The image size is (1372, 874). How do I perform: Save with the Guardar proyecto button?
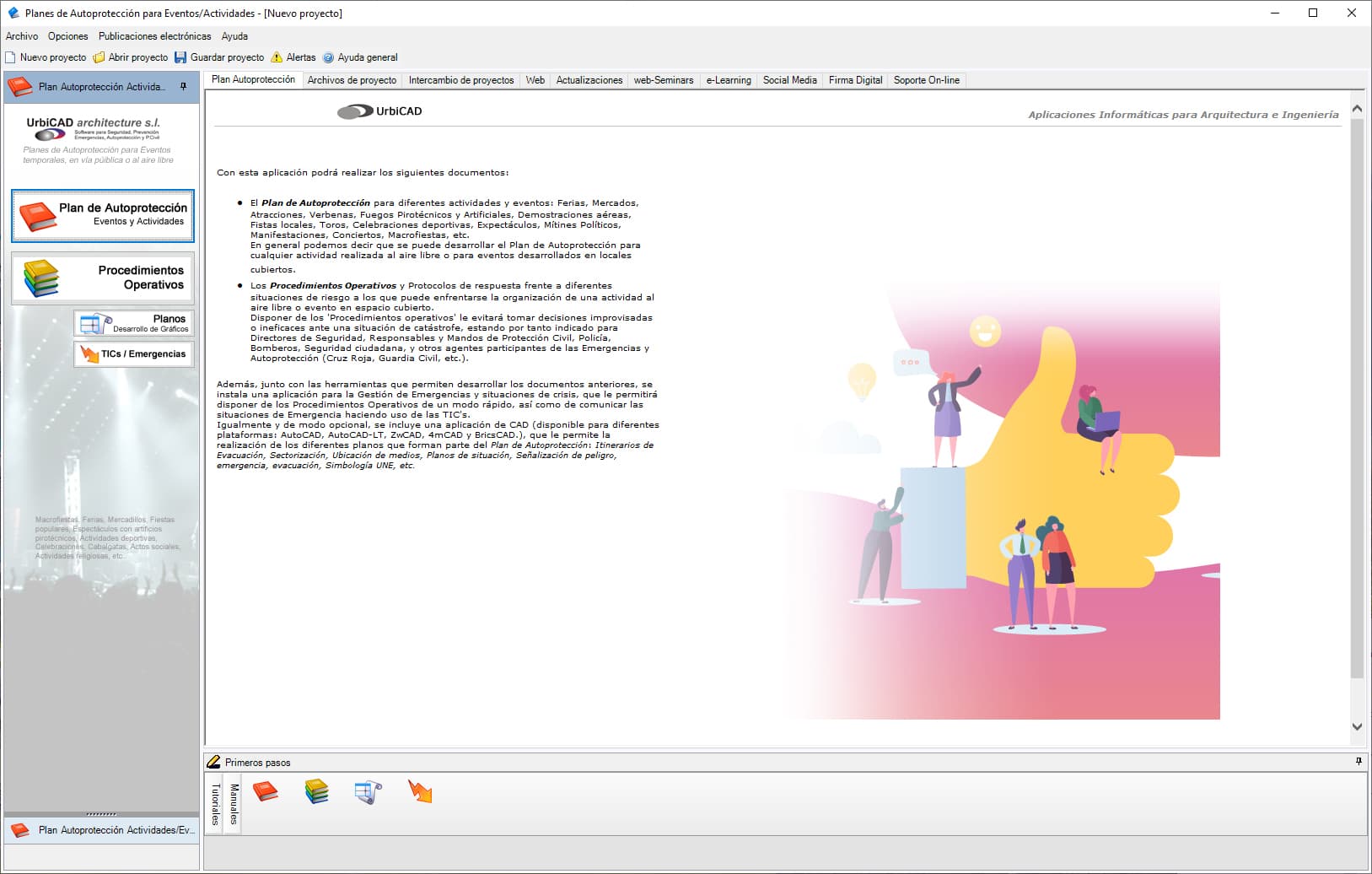pyautogui.click(x=219, y=57)
